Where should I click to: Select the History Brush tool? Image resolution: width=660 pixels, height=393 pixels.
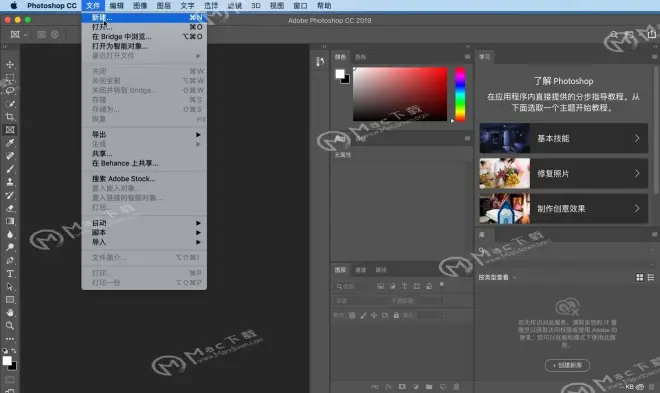click(x=10, y=195)
